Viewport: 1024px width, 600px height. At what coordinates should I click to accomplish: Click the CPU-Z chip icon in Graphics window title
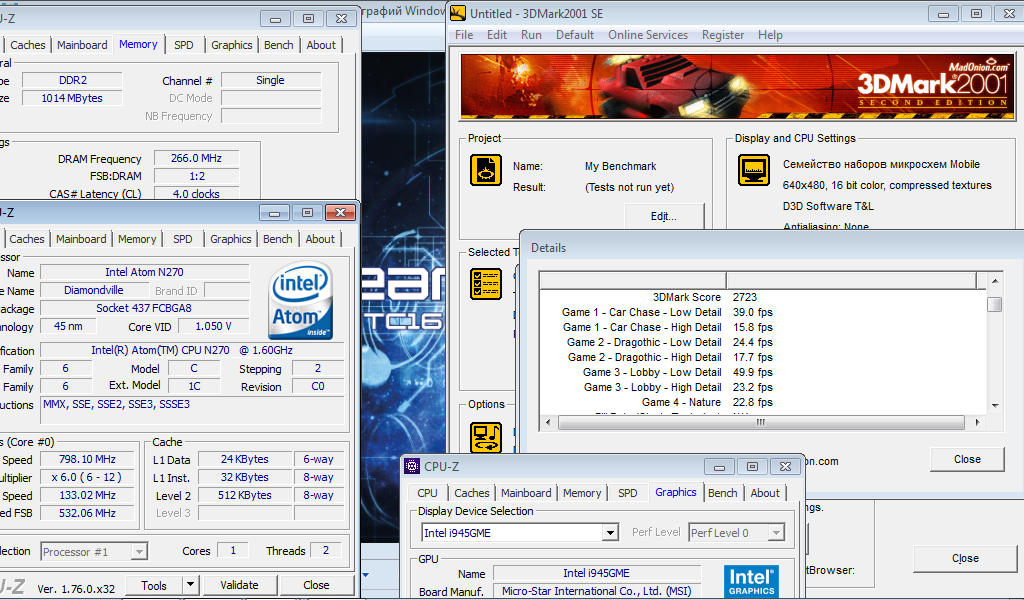tap(412, 466)
